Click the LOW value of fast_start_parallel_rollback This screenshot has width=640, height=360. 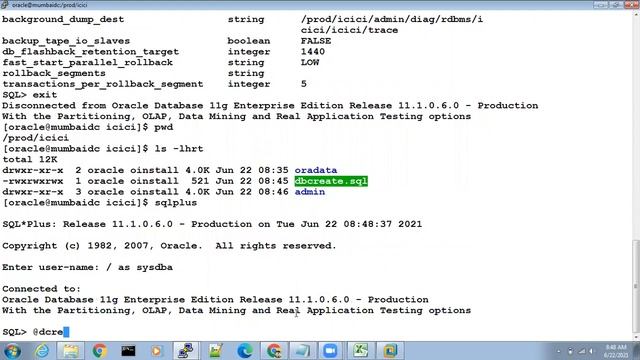tap(310, 62)
